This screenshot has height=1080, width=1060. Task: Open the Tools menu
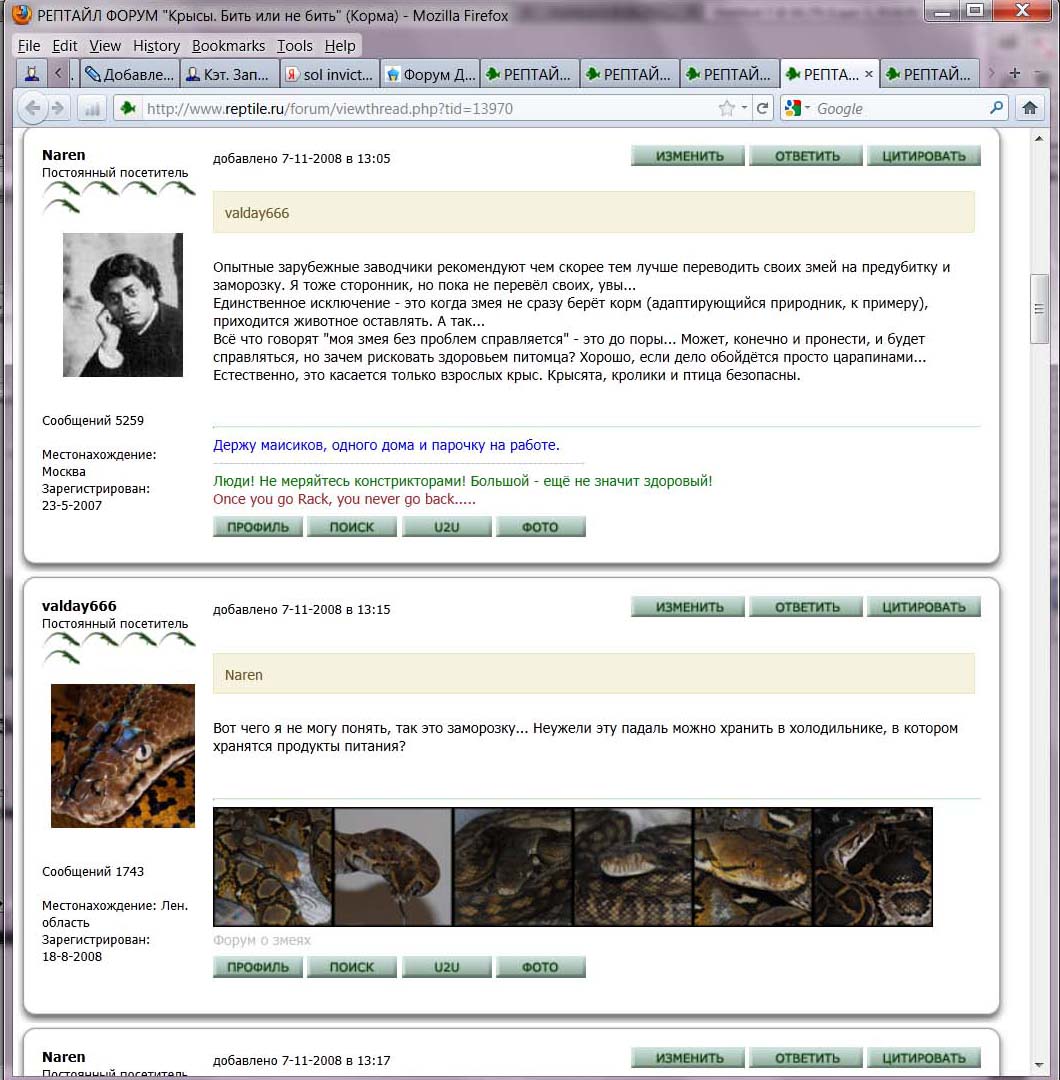coord(295,45)
